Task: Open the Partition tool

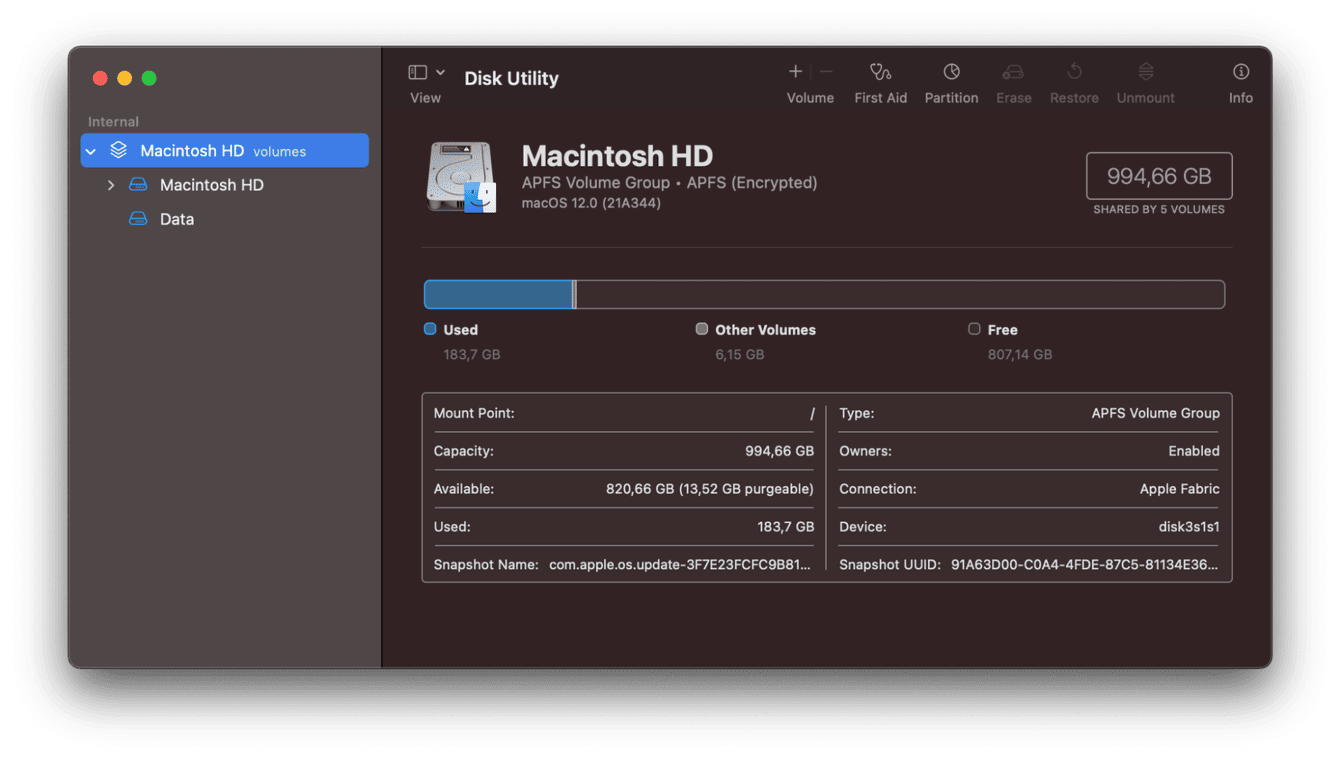Action: point(951,72)
